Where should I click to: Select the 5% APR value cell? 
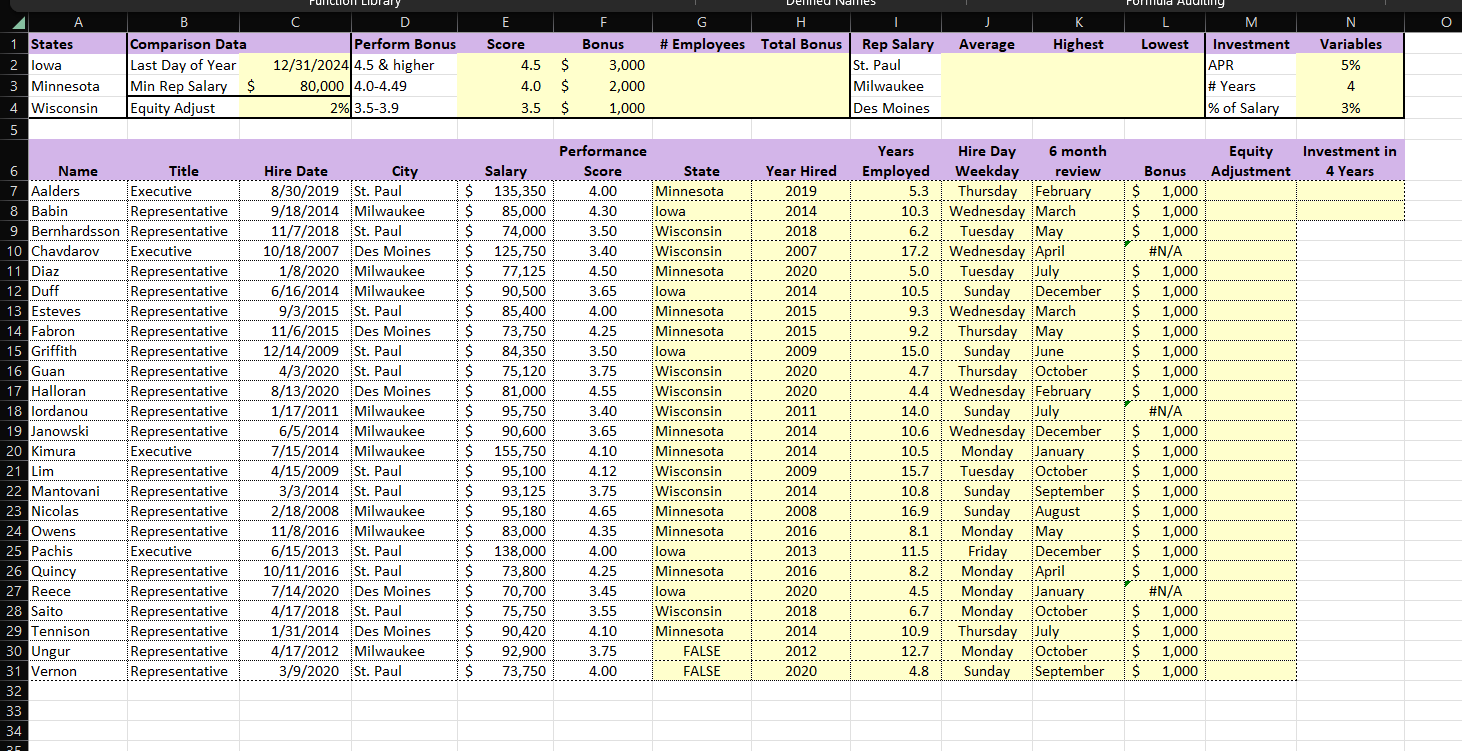coord(1350,65)
